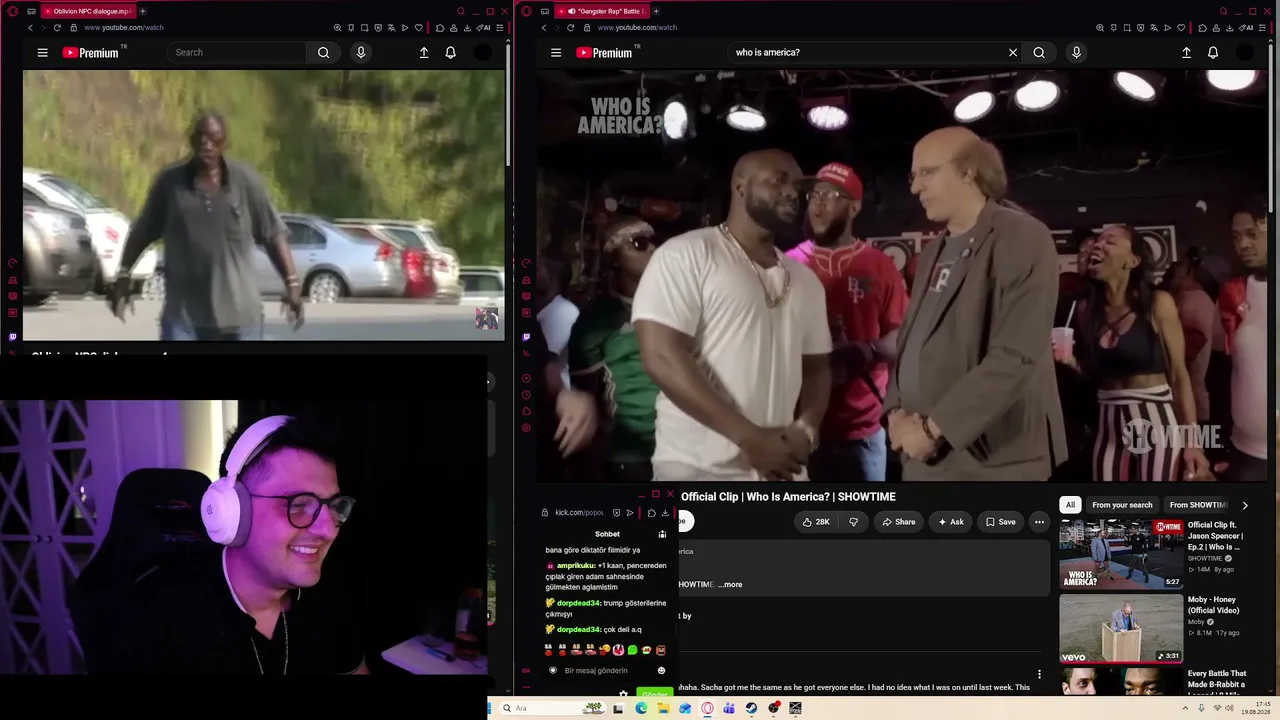Dislike the Who Is America video
1280x720 pixels.
pyautogui.click(x=853, y=522)
